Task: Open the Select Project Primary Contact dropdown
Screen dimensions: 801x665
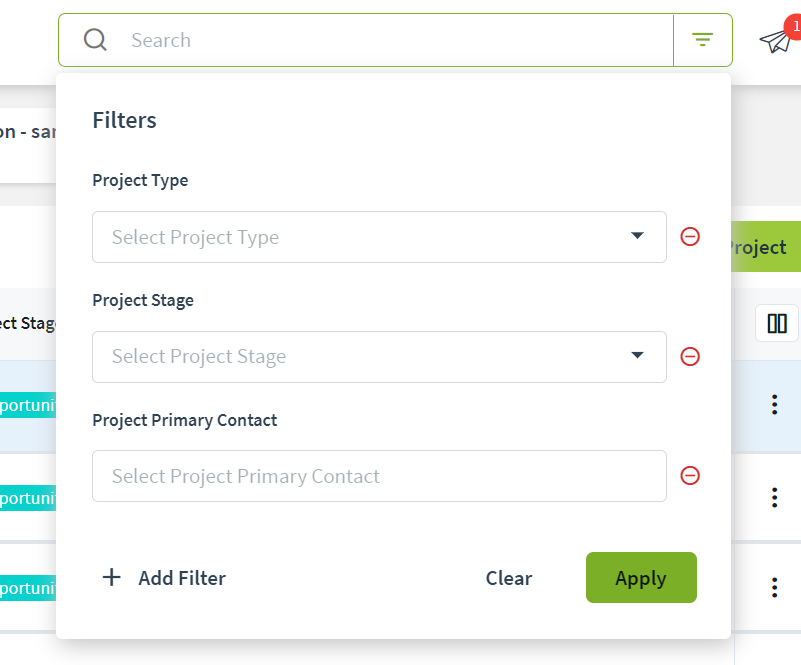Action: tap(380, 476)
